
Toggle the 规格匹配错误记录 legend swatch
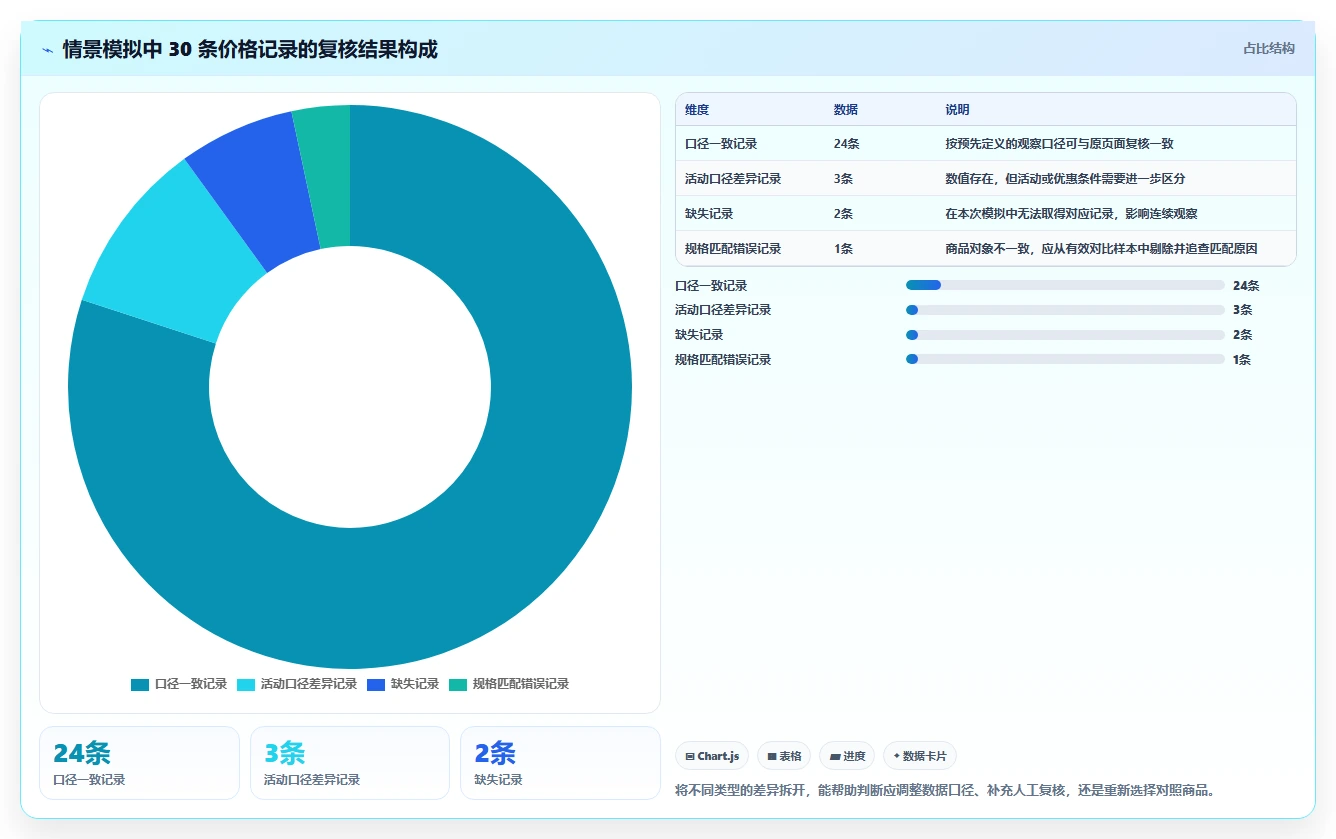[x=458, y=685]
